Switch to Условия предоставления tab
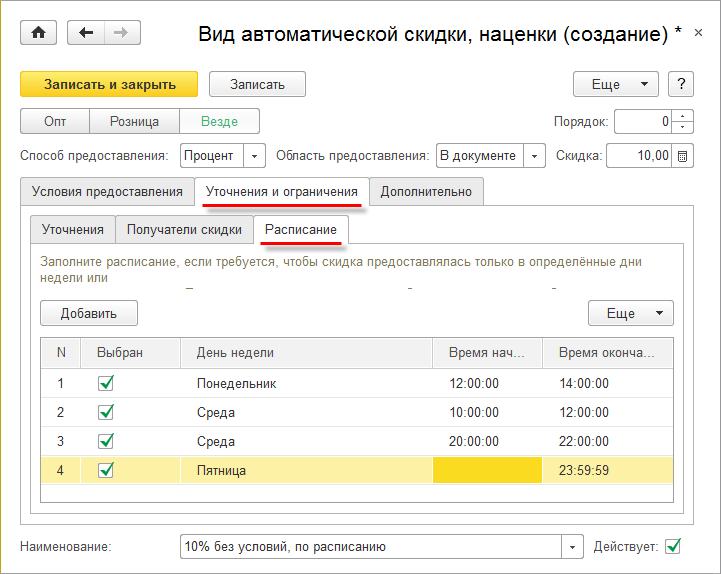Image resolution: width=721 pixels, height=574 pixels. (107, 191)
